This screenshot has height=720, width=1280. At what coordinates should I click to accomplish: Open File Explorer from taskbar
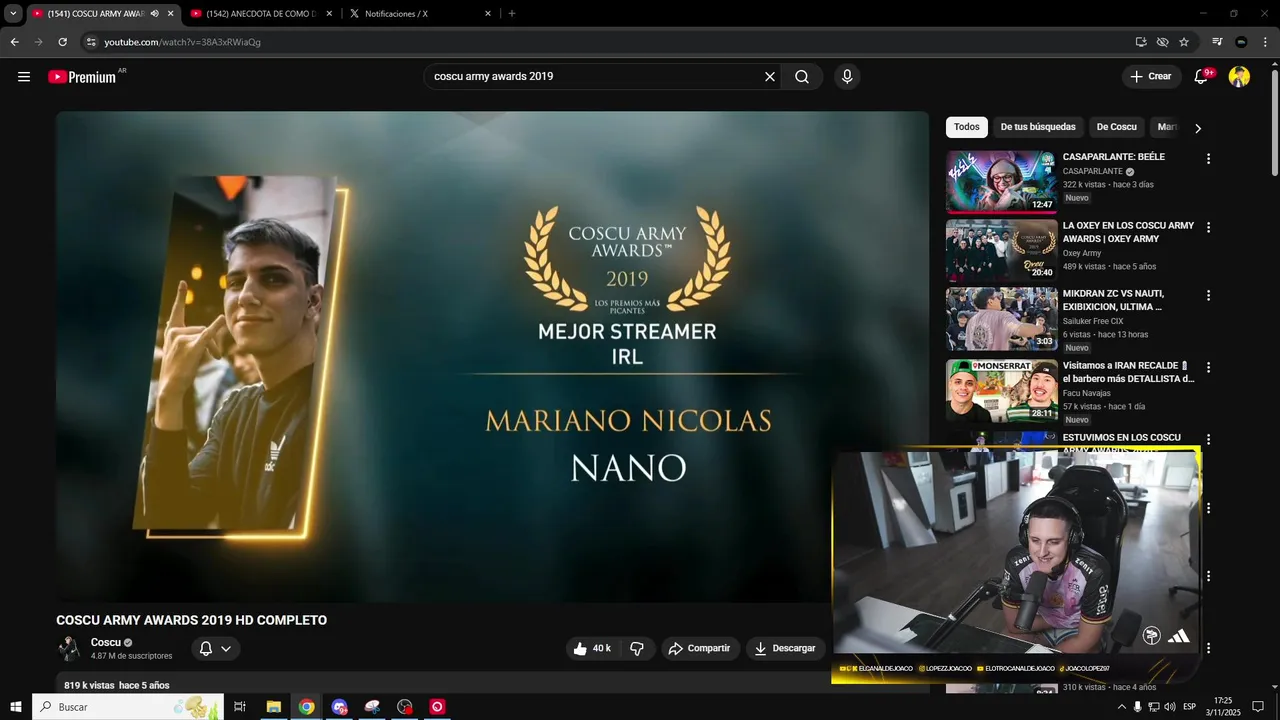point(273,707)
